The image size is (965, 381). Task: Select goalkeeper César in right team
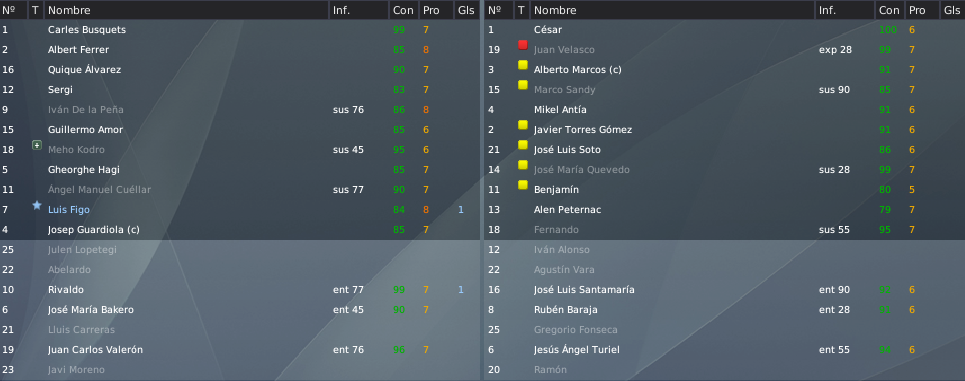point(724,30)
